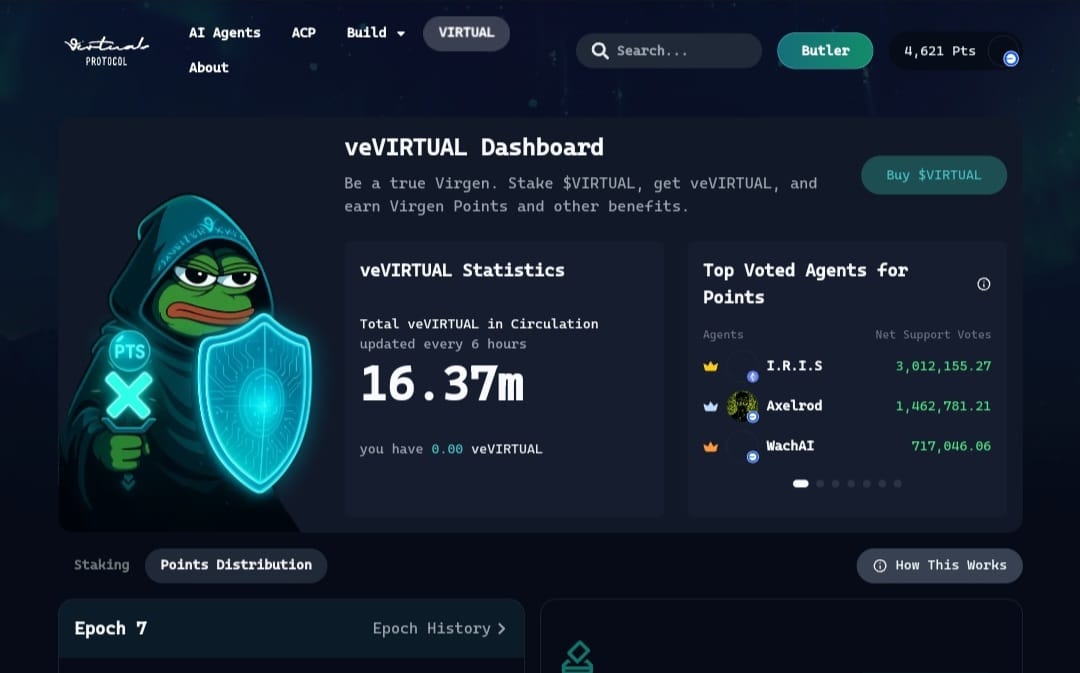Click info icon next to Top Voted Agents

click(984, 284)
